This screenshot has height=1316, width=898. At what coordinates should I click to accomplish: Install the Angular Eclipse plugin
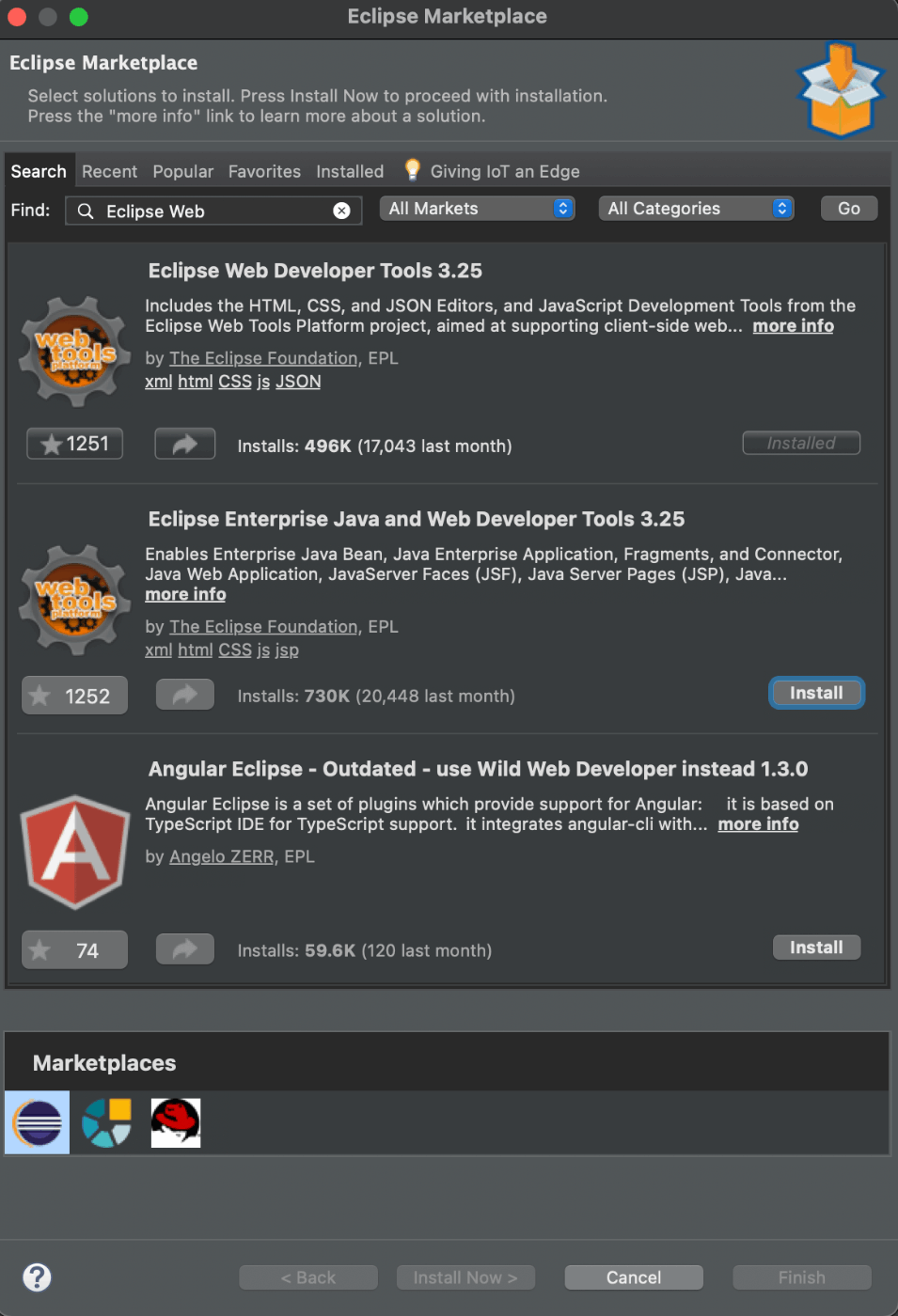[816, 948]
